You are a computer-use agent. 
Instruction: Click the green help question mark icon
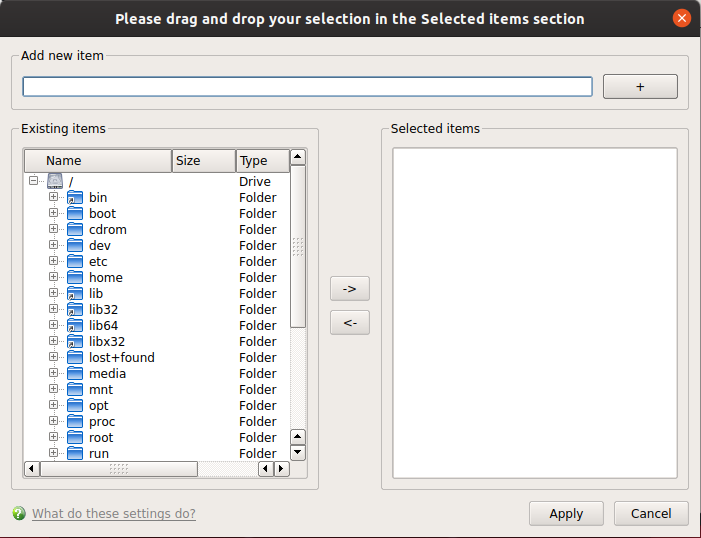pyautogui.click(x=19, y=513)
